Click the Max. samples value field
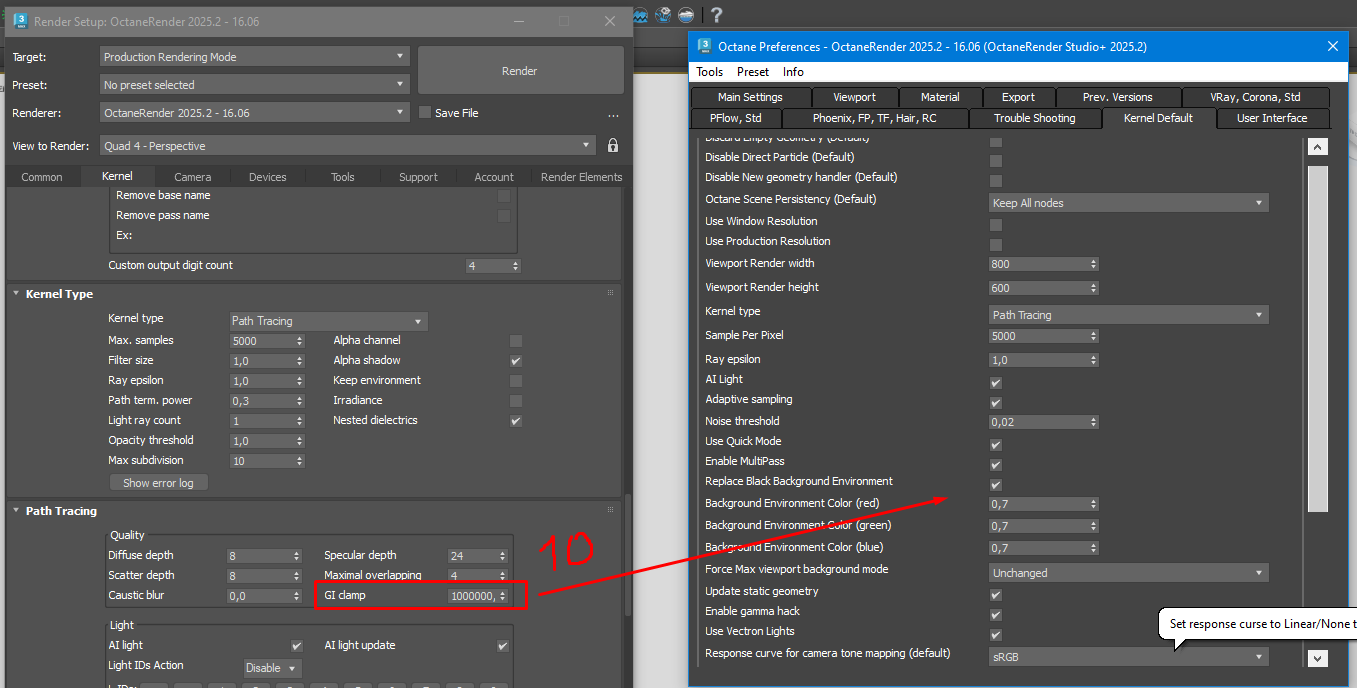This screenshot has width=1357, height=688. tap(260, 341)
